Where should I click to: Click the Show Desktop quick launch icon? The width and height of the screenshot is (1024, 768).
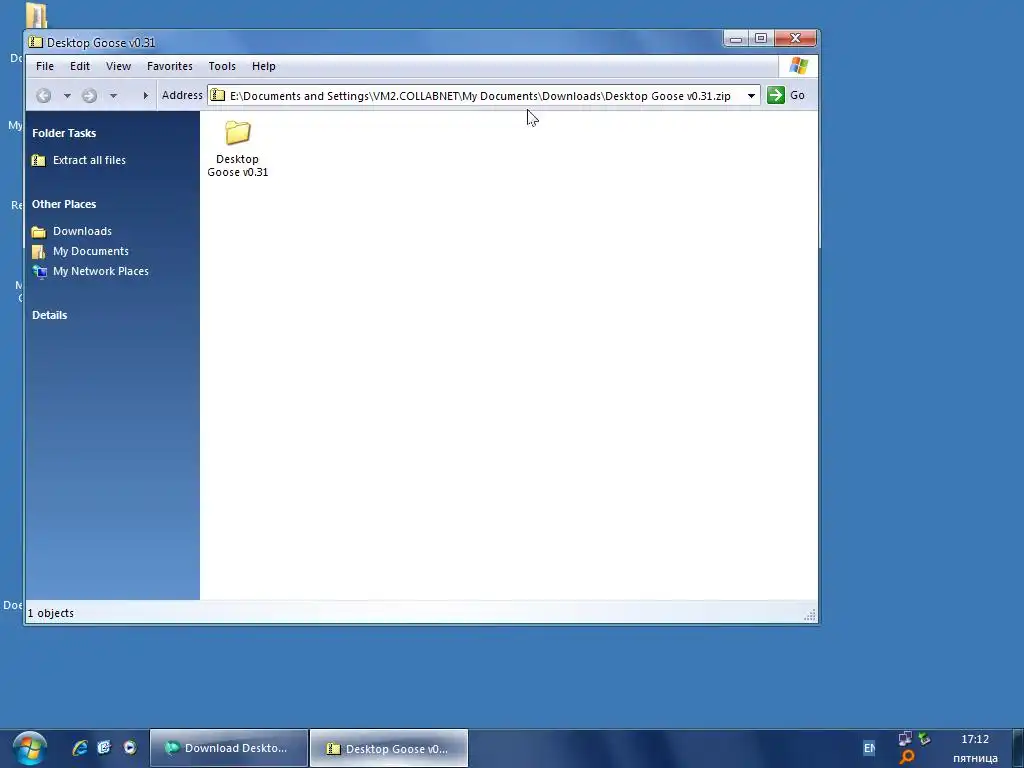pos(104,748)
